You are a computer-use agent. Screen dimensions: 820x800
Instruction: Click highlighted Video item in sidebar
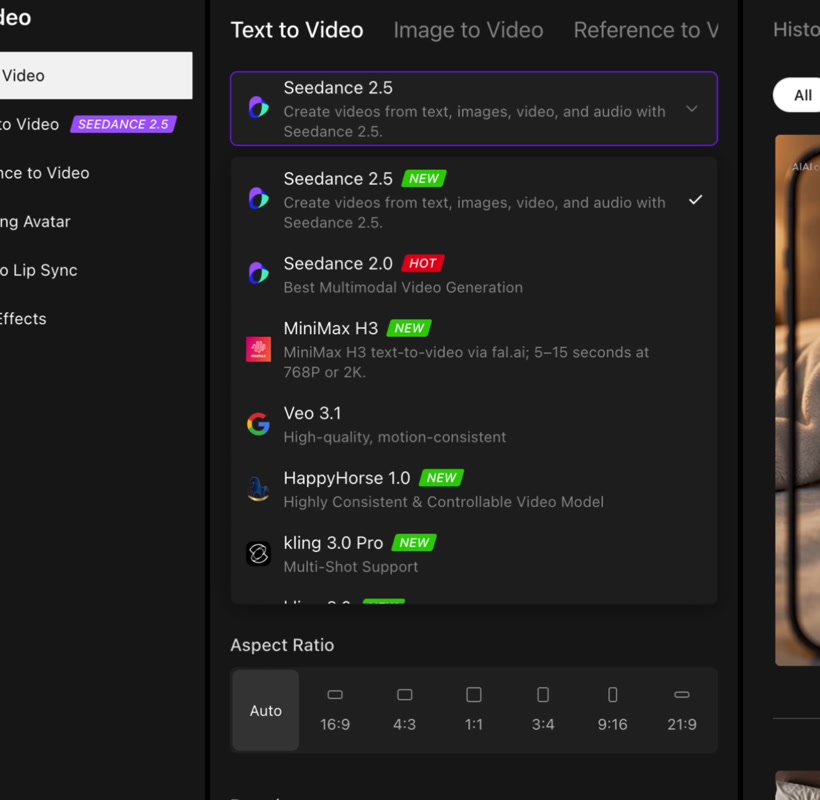[x=96, y=75]
